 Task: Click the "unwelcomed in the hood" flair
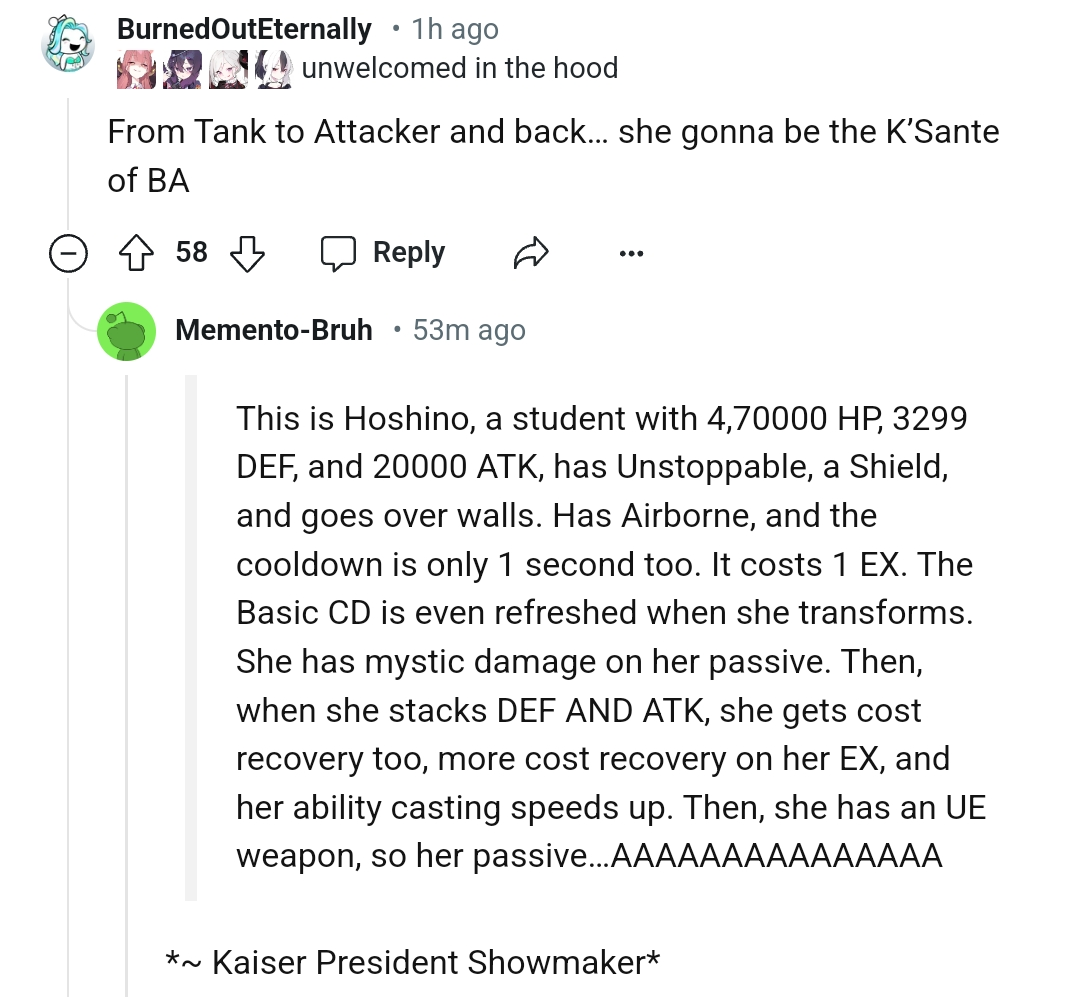pyautogui.click(x=459, y=68)
